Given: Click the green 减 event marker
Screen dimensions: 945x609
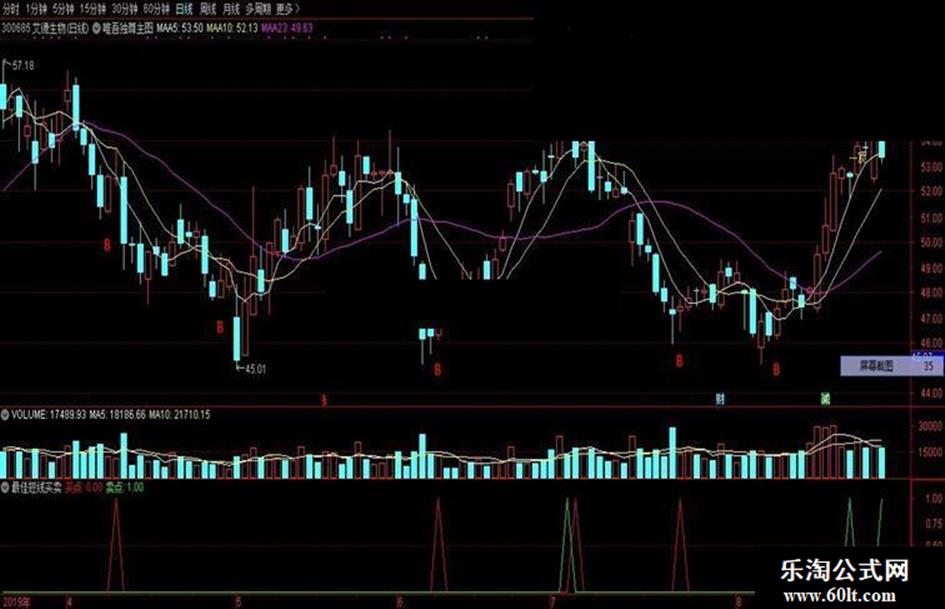Looking at the screenshot, I should tap(825, 399).
